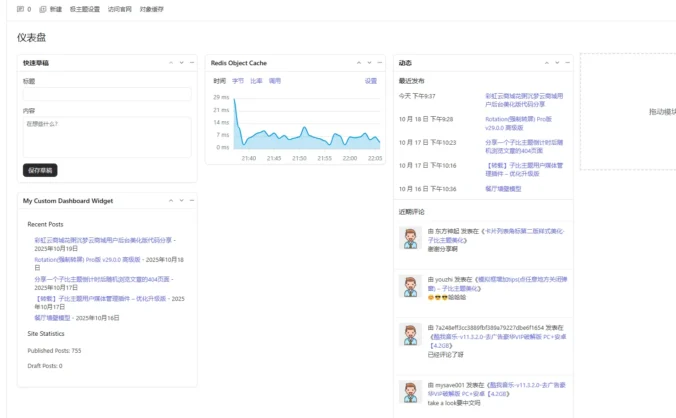
Task: Switch Redis chart to 字节 tab
Action: (238, 81)
